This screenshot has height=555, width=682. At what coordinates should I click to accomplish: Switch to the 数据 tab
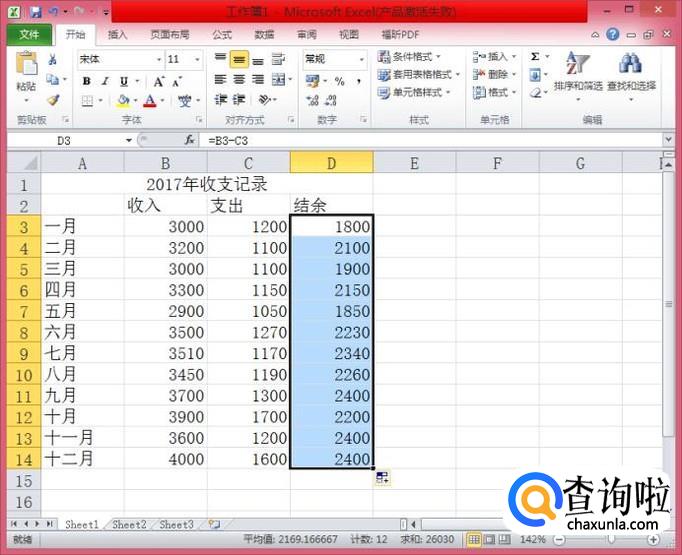[x=264, y=34]
